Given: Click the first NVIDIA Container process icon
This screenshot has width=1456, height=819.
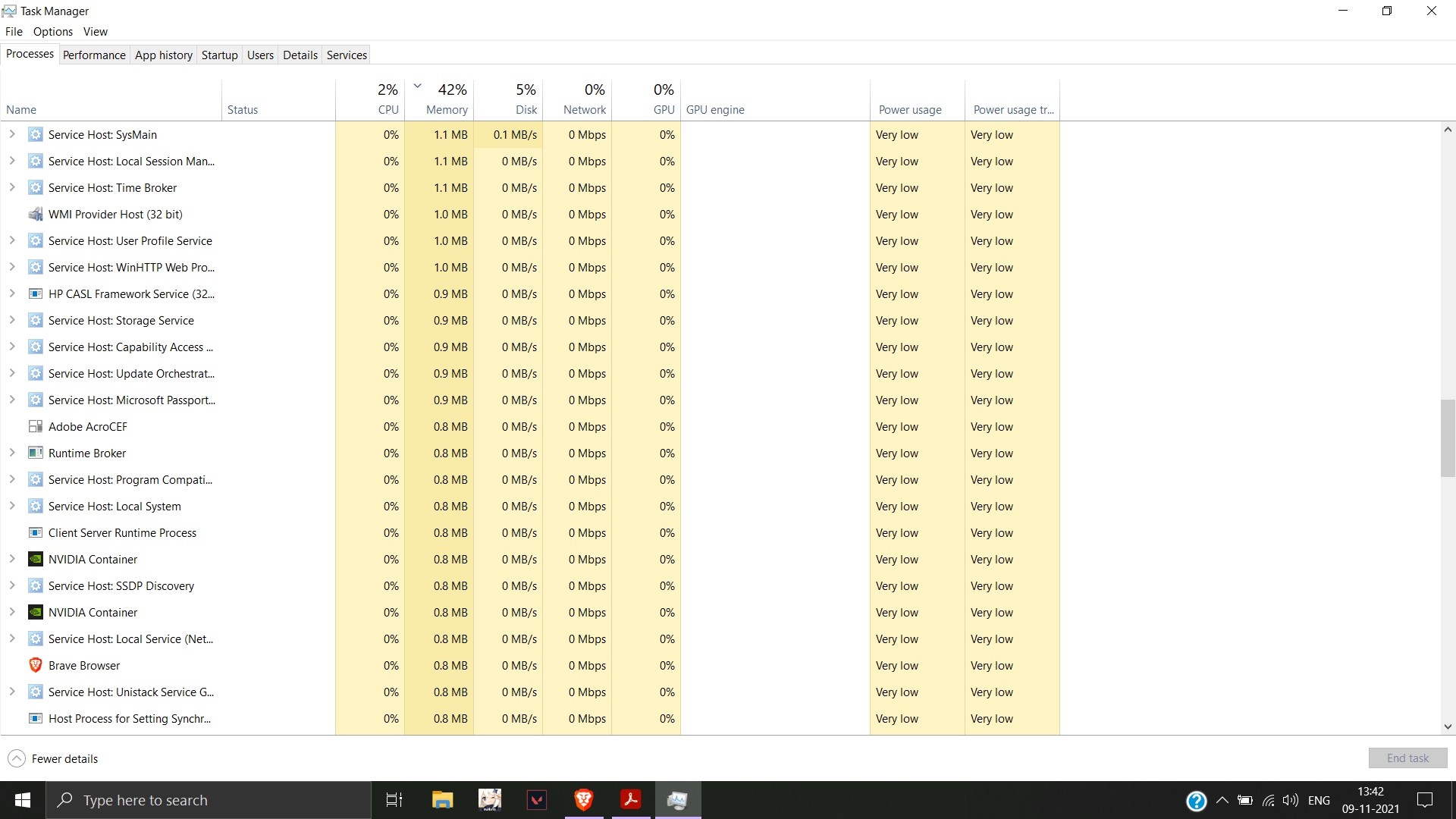Looking at the screenshot, I should pyautogui.click(x=36, y=559).
